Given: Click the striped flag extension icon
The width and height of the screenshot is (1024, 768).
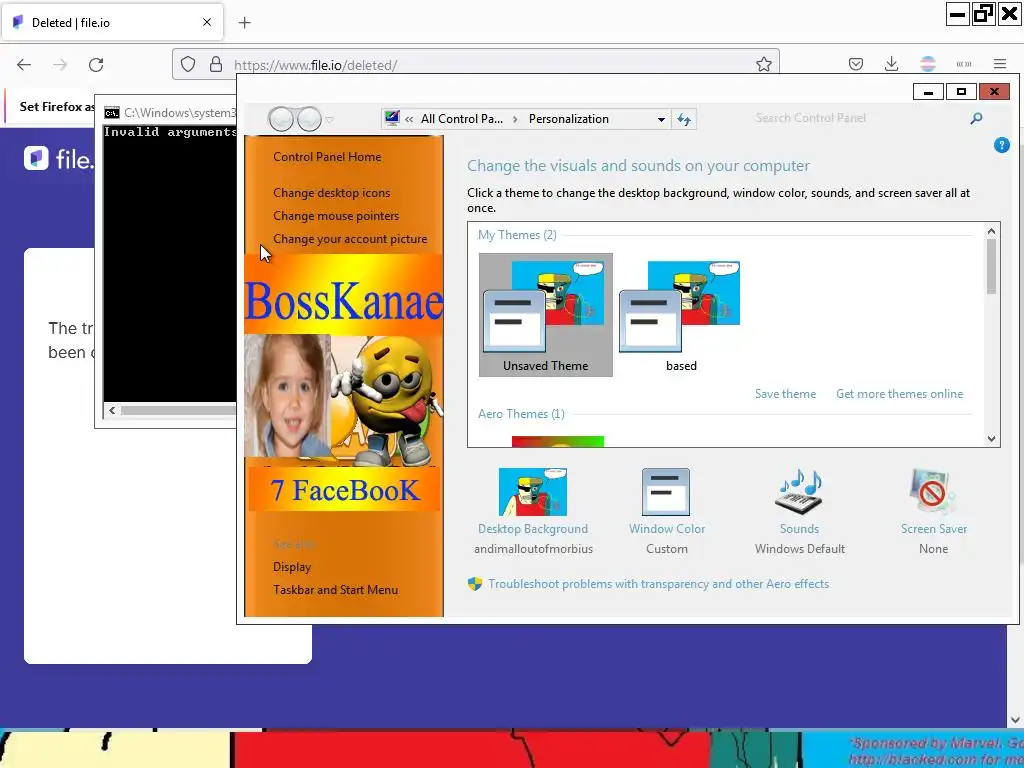Looking at the screenshot, I should click(927, 64).
